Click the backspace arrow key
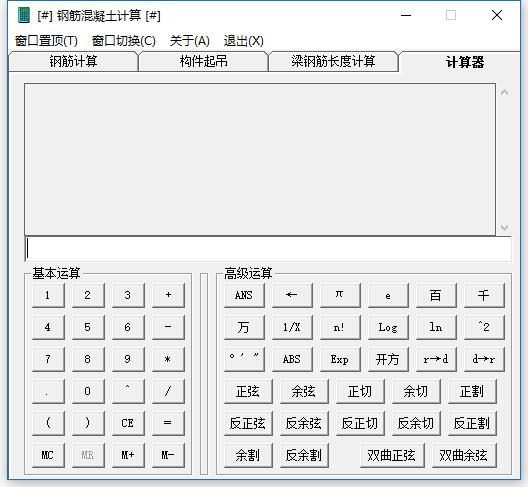 click(292, 295)
